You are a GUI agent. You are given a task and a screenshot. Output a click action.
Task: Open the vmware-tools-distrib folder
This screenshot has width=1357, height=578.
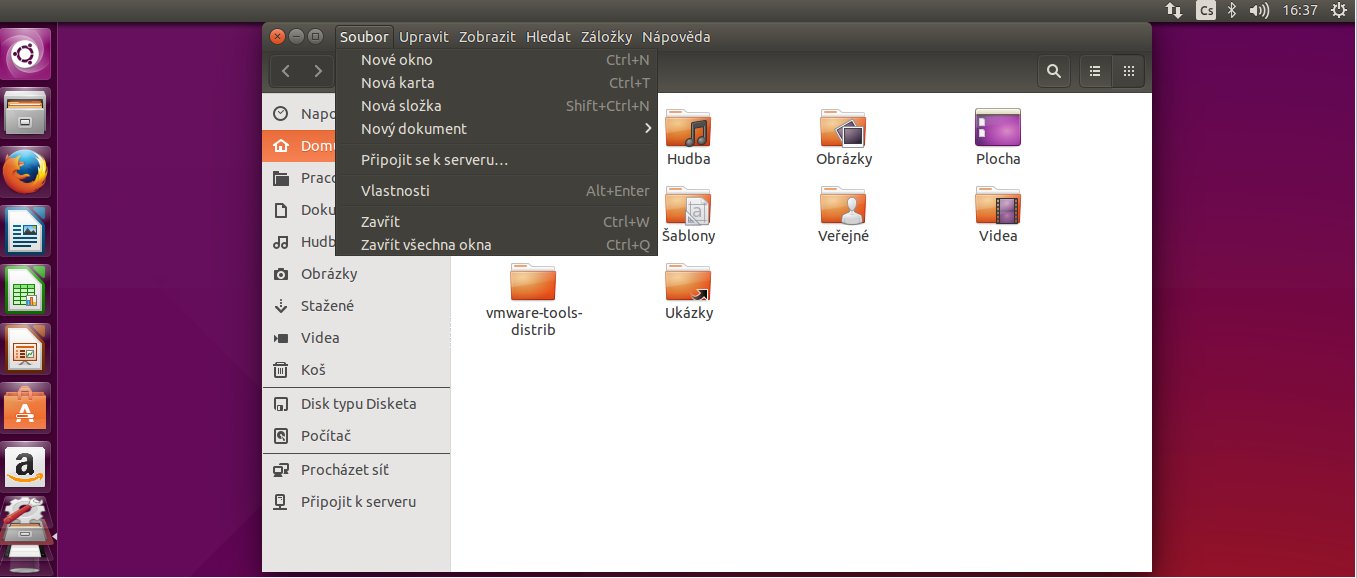click(533, 283)
